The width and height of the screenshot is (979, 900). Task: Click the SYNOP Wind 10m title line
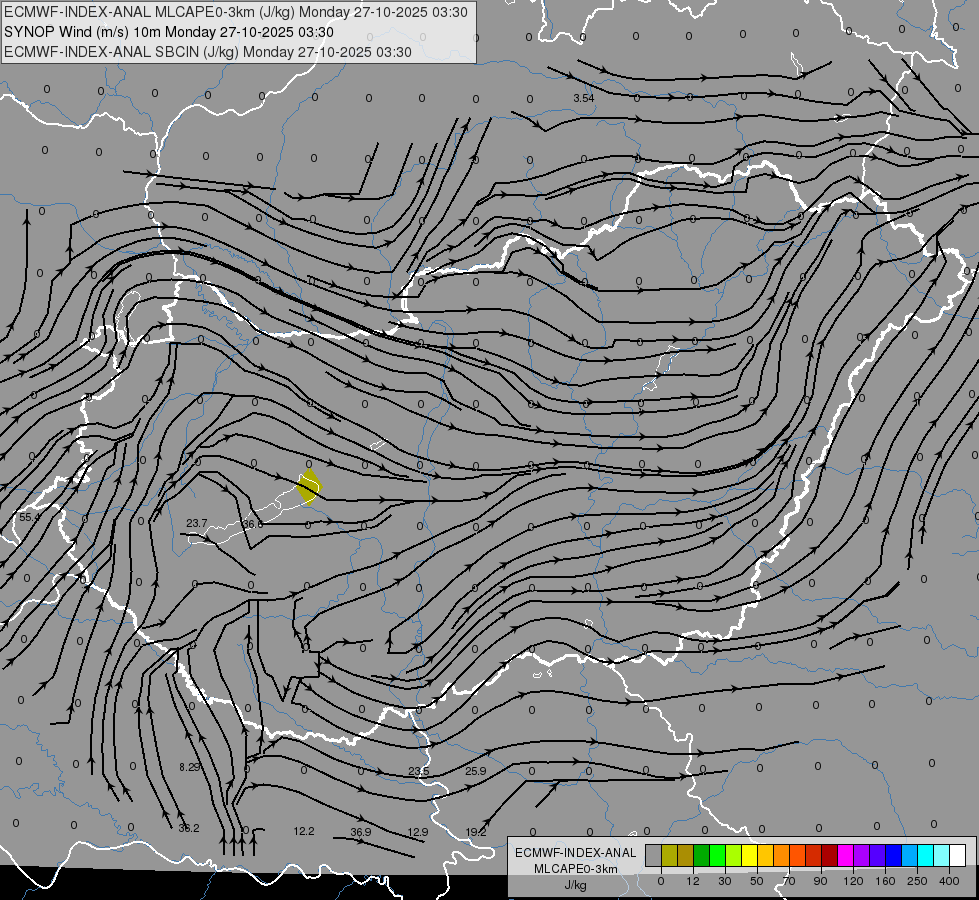(169, 32)
